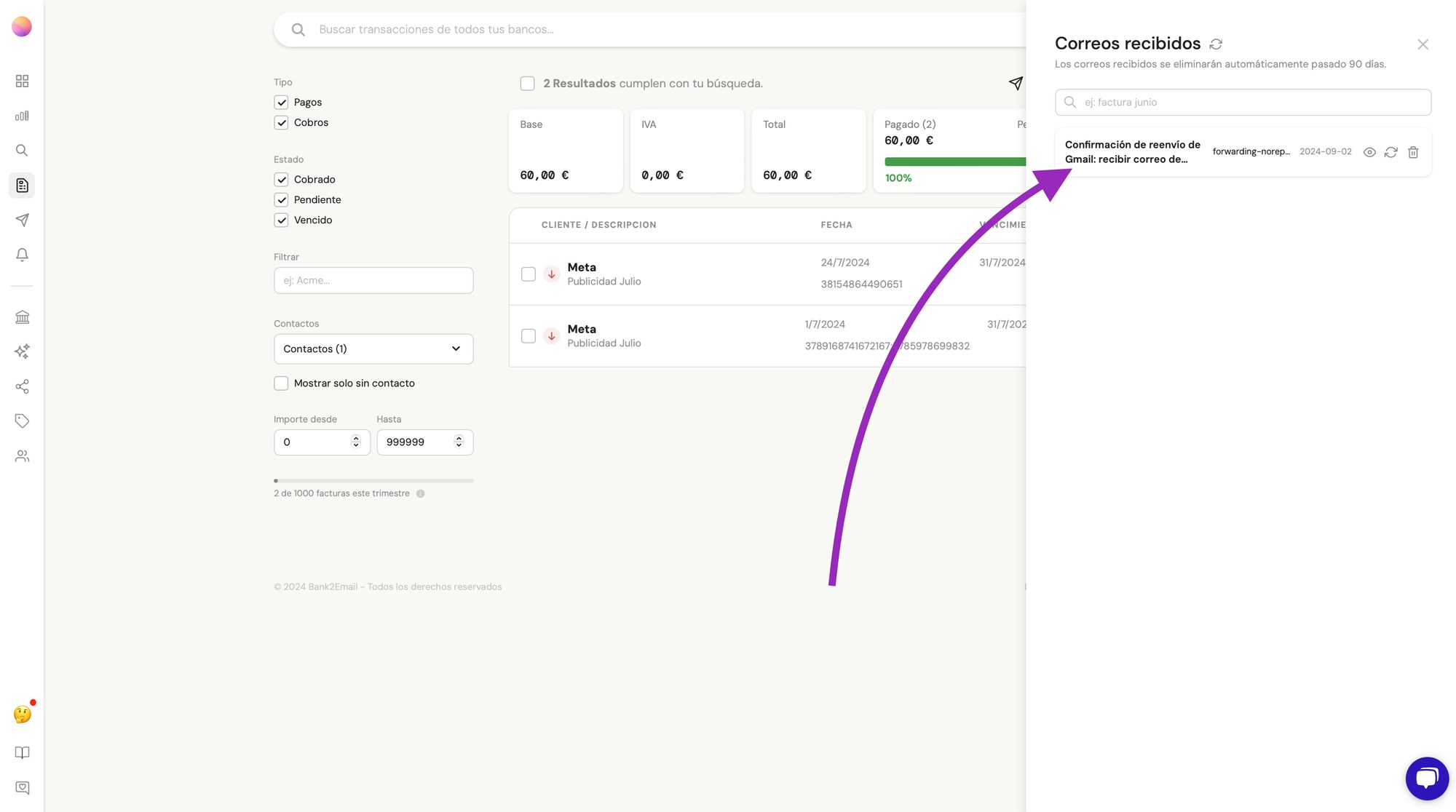Open the bell notifications sidebar icon

pos(22,255)
